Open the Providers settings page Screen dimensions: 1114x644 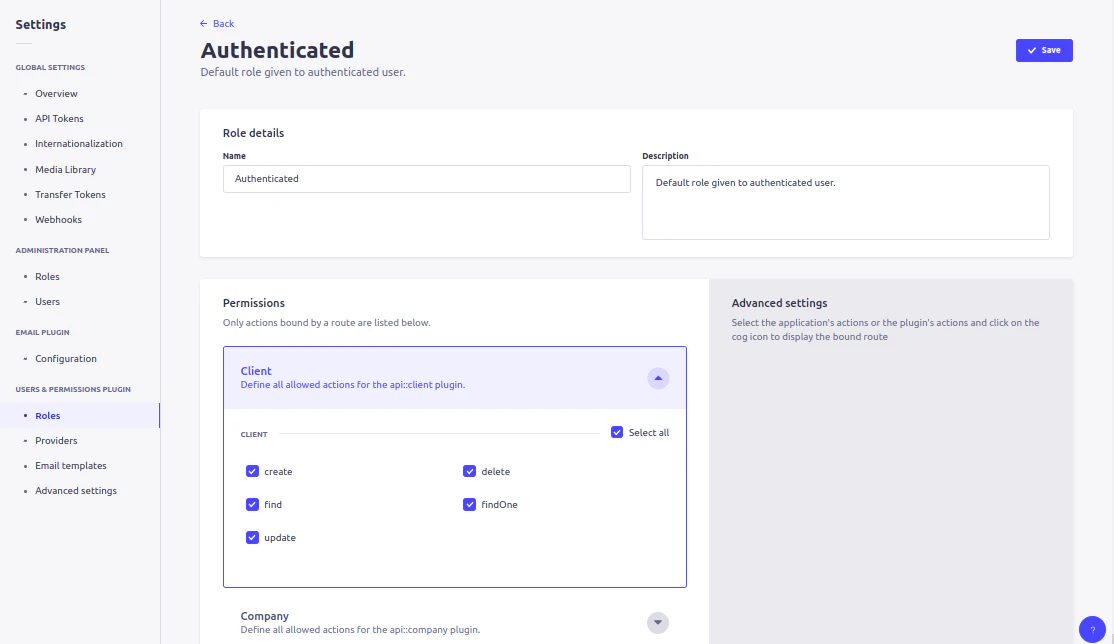click(x=56, y=440)
